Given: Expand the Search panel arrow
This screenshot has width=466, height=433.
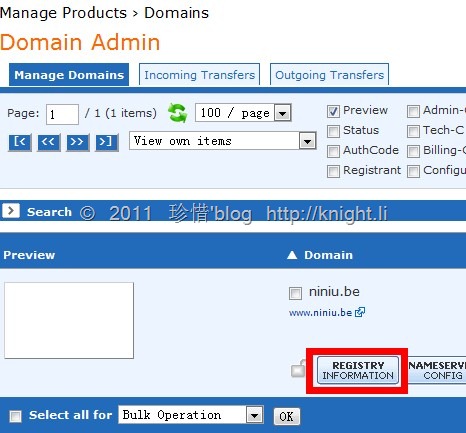Looking at the screenshot, I should [x=11, y=211].
